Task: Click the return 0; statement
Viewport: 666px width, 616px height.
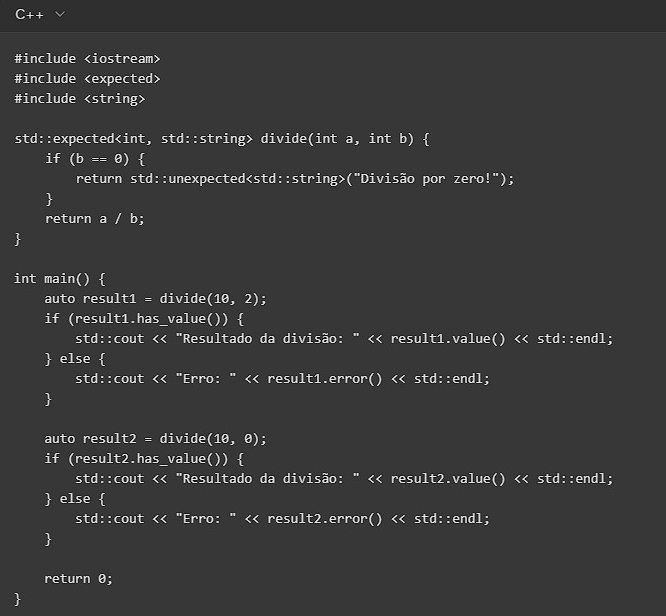Action: point(79,579)
